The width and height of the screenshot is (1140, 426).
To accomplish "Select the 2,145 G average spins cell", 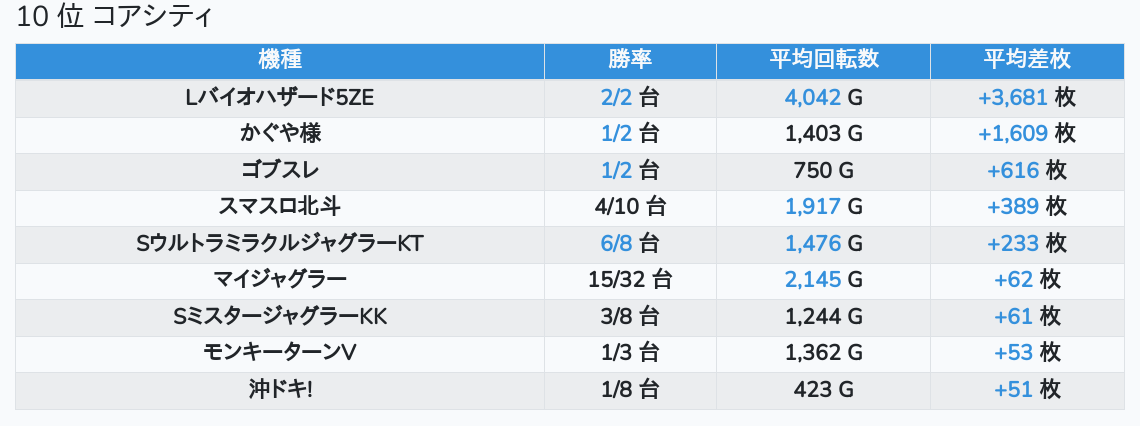I will point(823,280).
